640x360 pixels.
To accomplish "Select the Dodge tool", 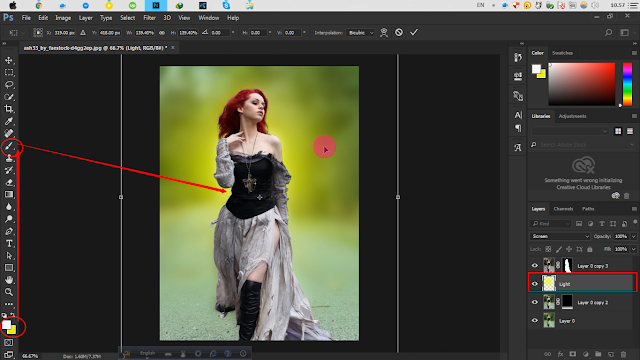I will [x=9, y=219].
